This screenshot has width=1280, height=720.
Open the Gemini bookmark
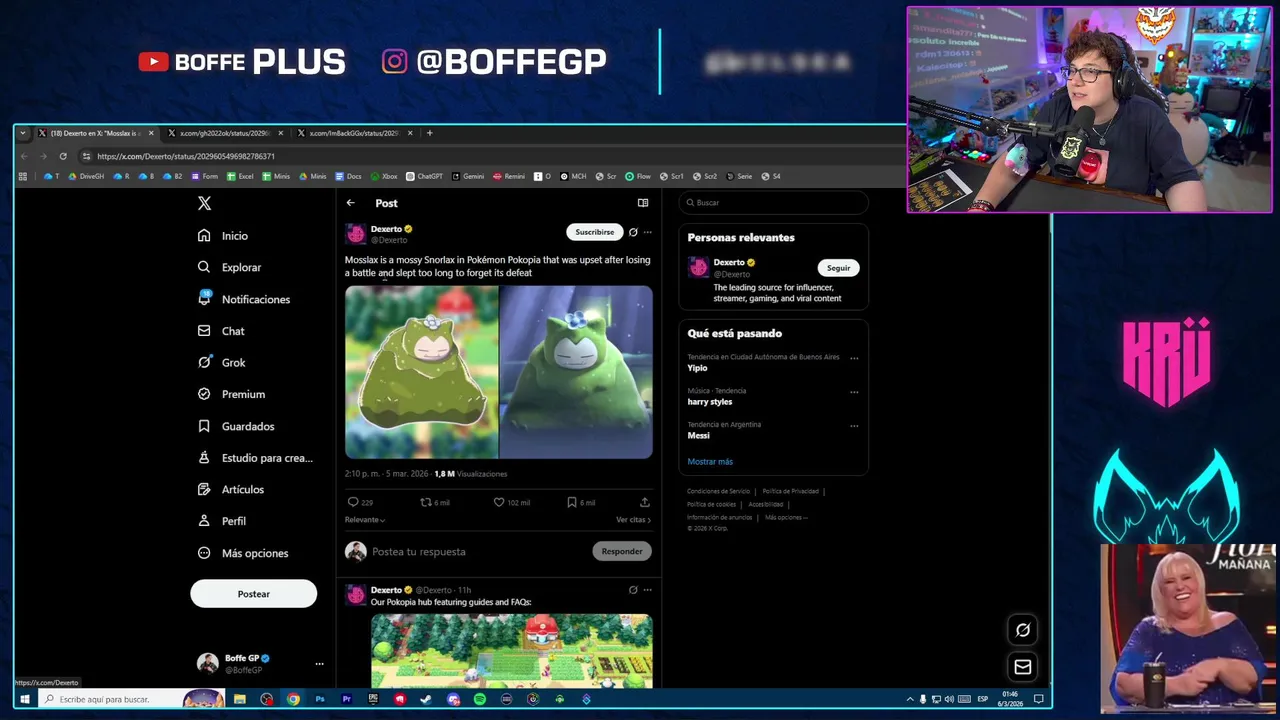[x=468, y=176]
